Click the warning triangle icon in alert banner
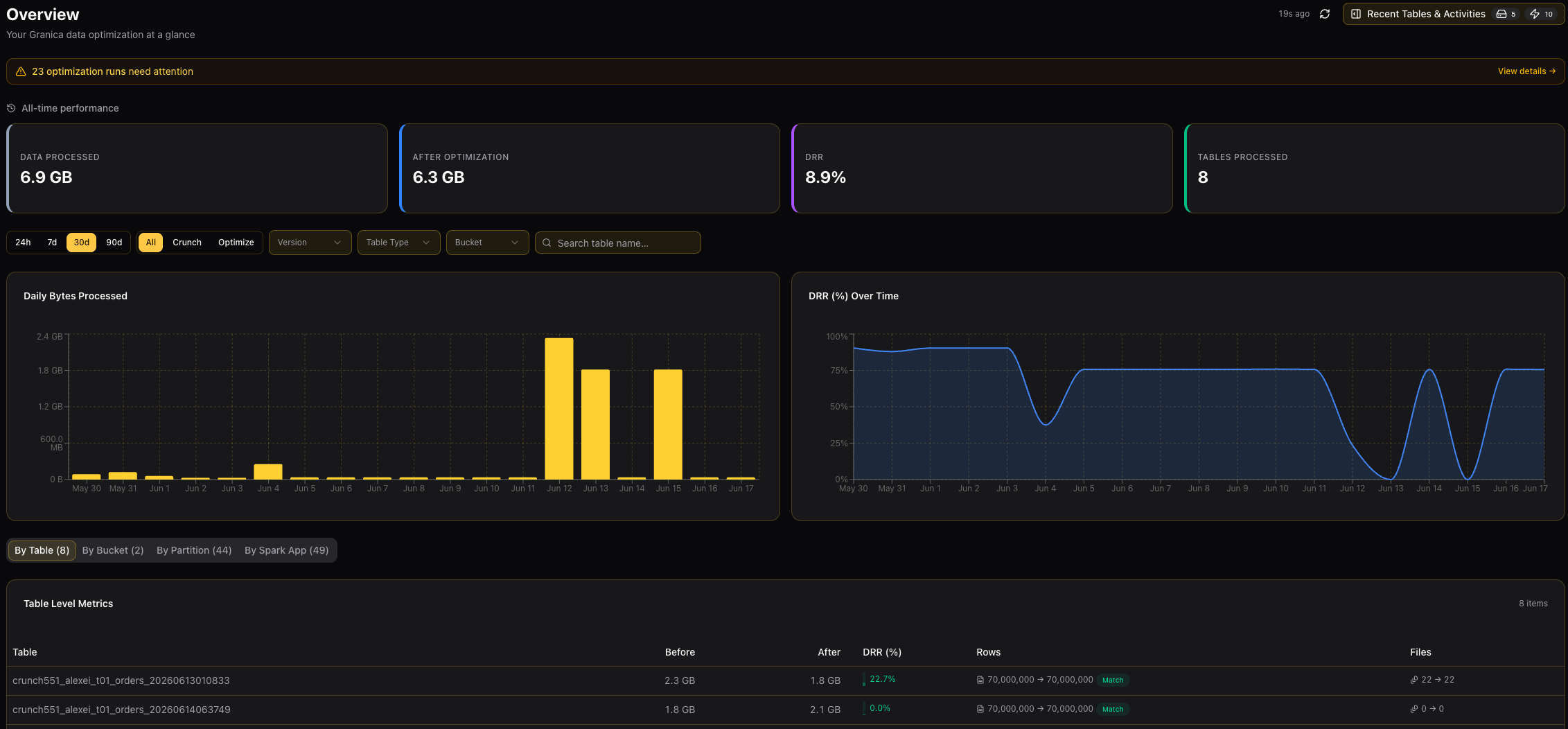 21,71
